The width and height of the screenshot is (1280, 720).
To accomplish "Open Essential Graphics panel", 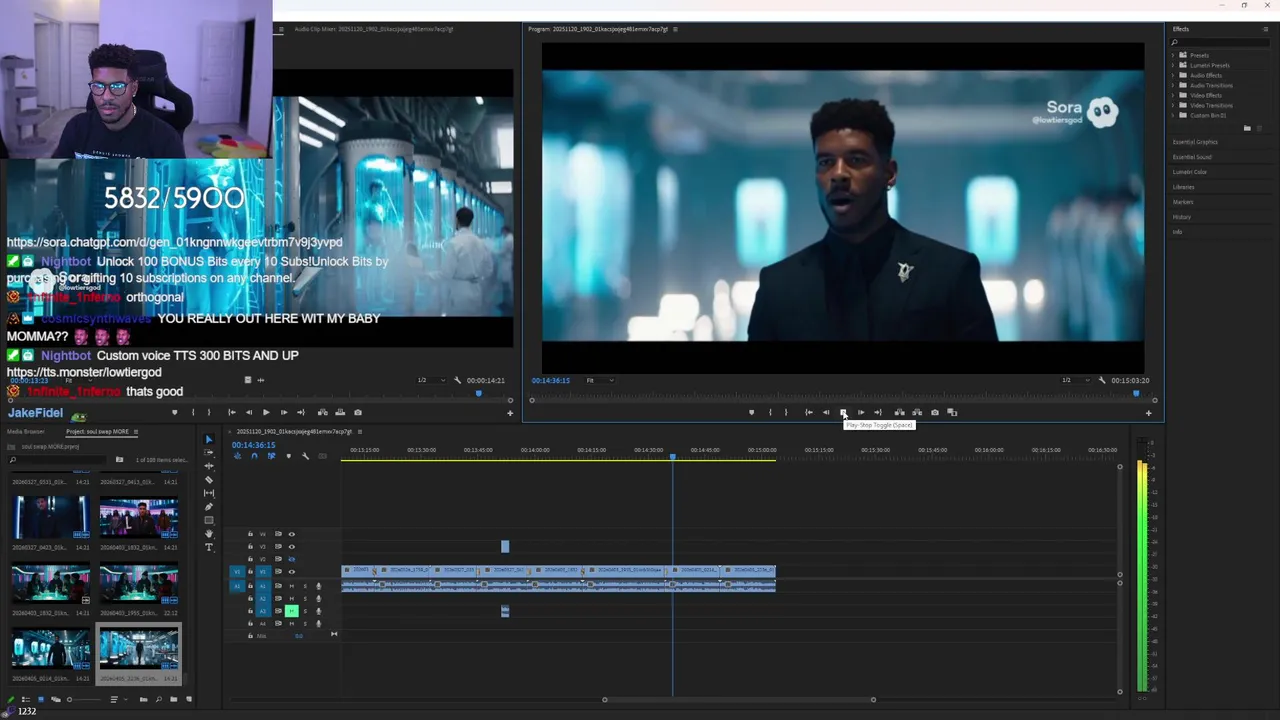I will tap(1195, 142).
